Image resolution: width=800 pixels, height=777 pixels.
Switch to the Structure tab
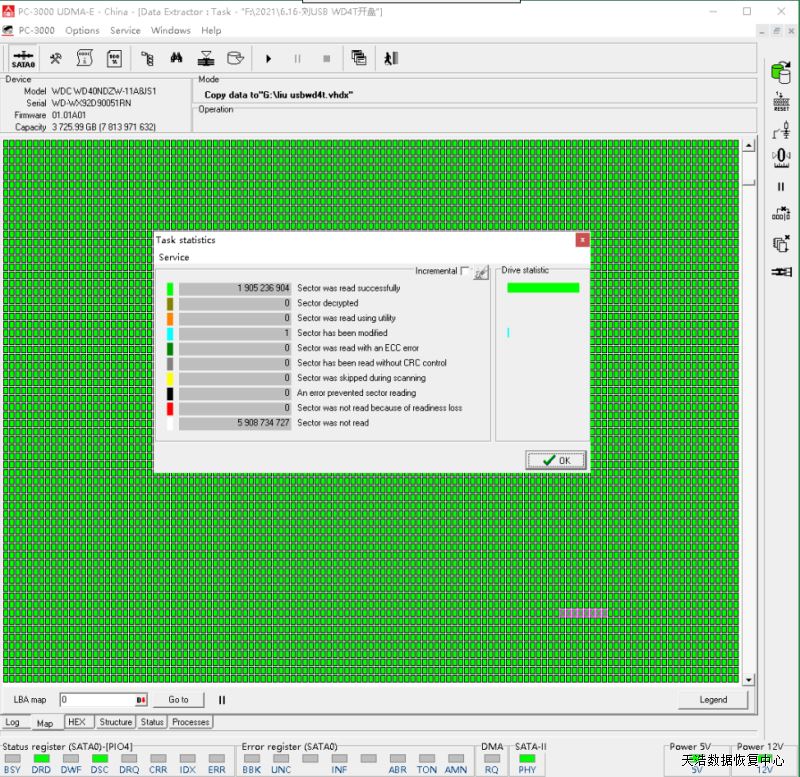tap(115, 722)
